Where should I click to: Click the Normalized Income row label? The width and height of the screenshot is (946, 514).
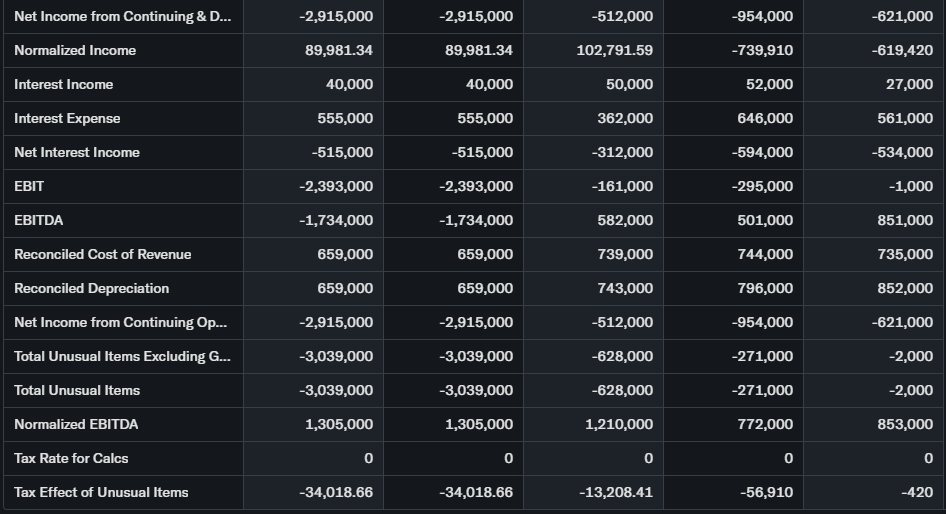(x=75, y=50)
